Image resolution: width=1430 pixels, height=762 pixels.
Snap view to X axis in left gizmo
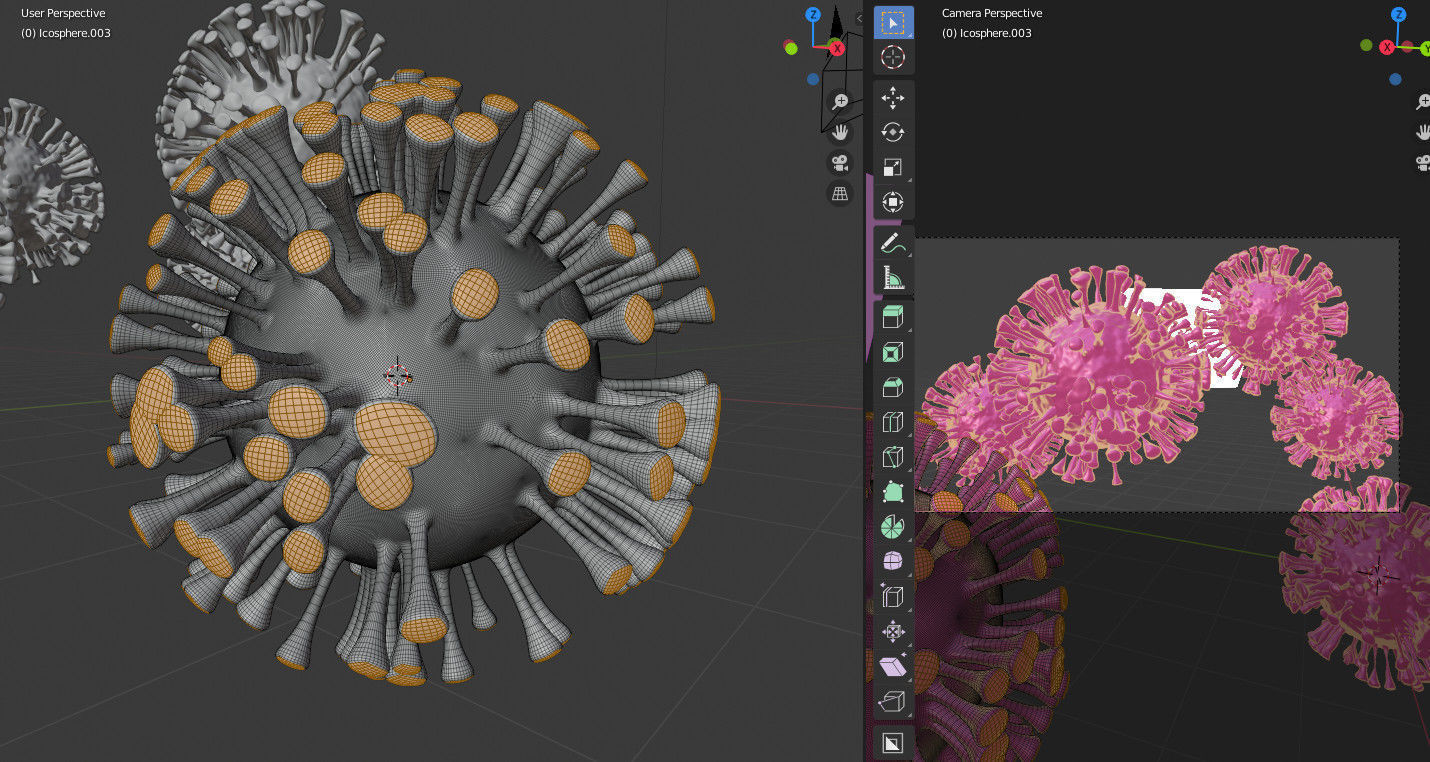pyautogui.click(x=838, y=47)
